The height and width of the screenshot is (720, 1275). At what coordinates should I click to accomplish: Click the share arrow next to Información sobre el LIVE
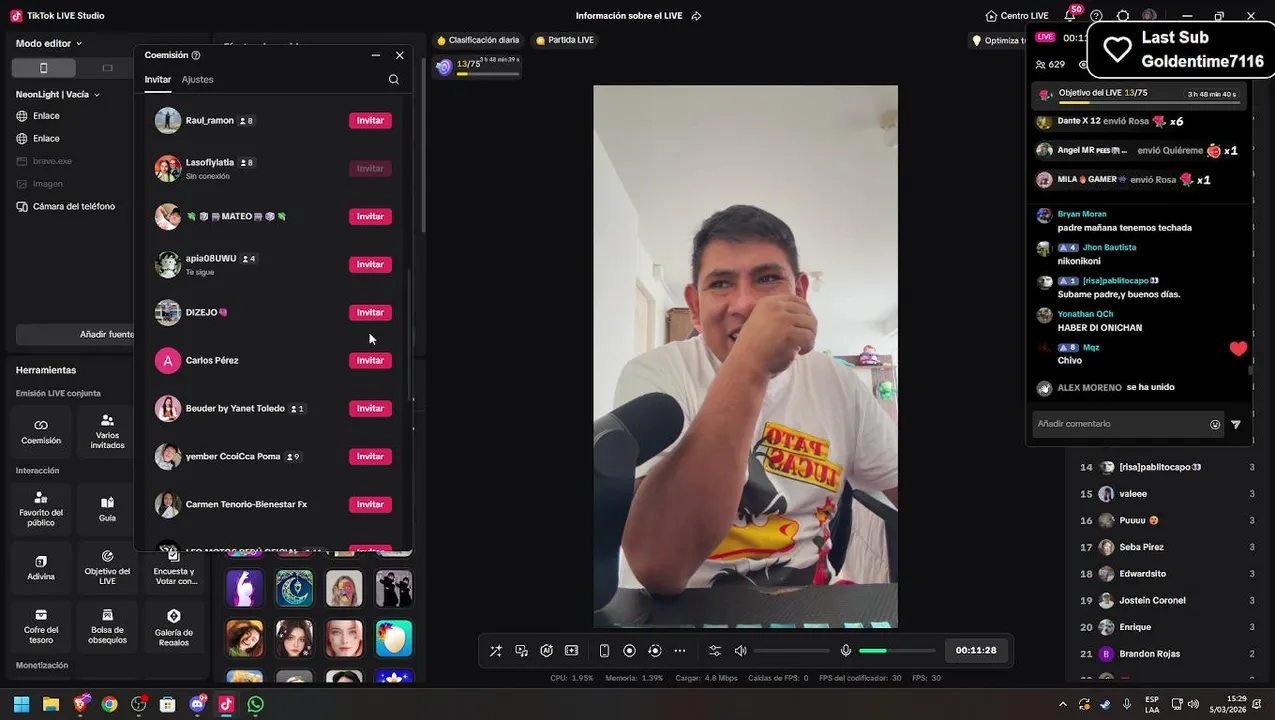[696, 16]
